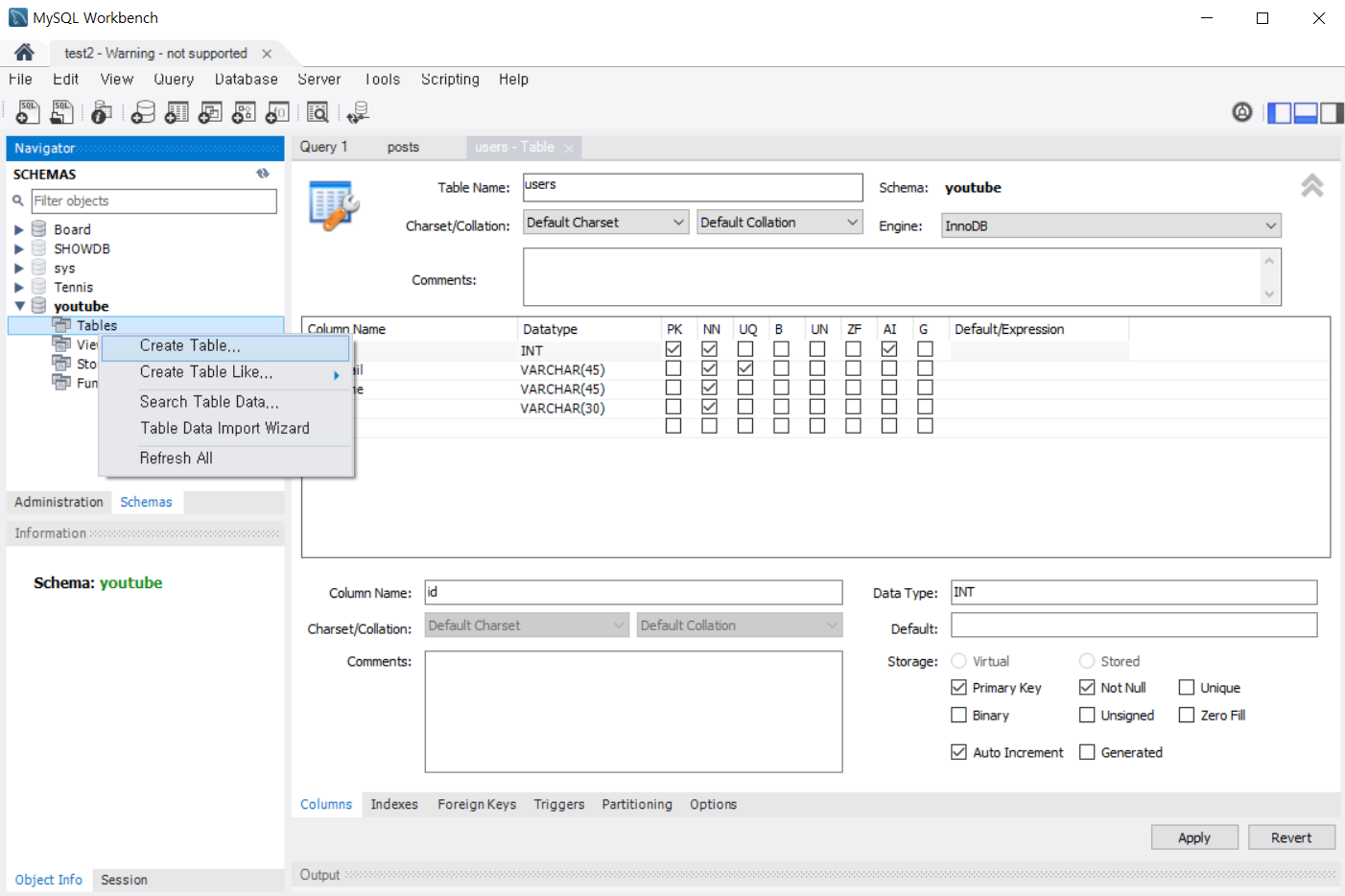Choose Table Data Import Wizard
Viewport: 1345px width, 896px height.
[226, 429]
